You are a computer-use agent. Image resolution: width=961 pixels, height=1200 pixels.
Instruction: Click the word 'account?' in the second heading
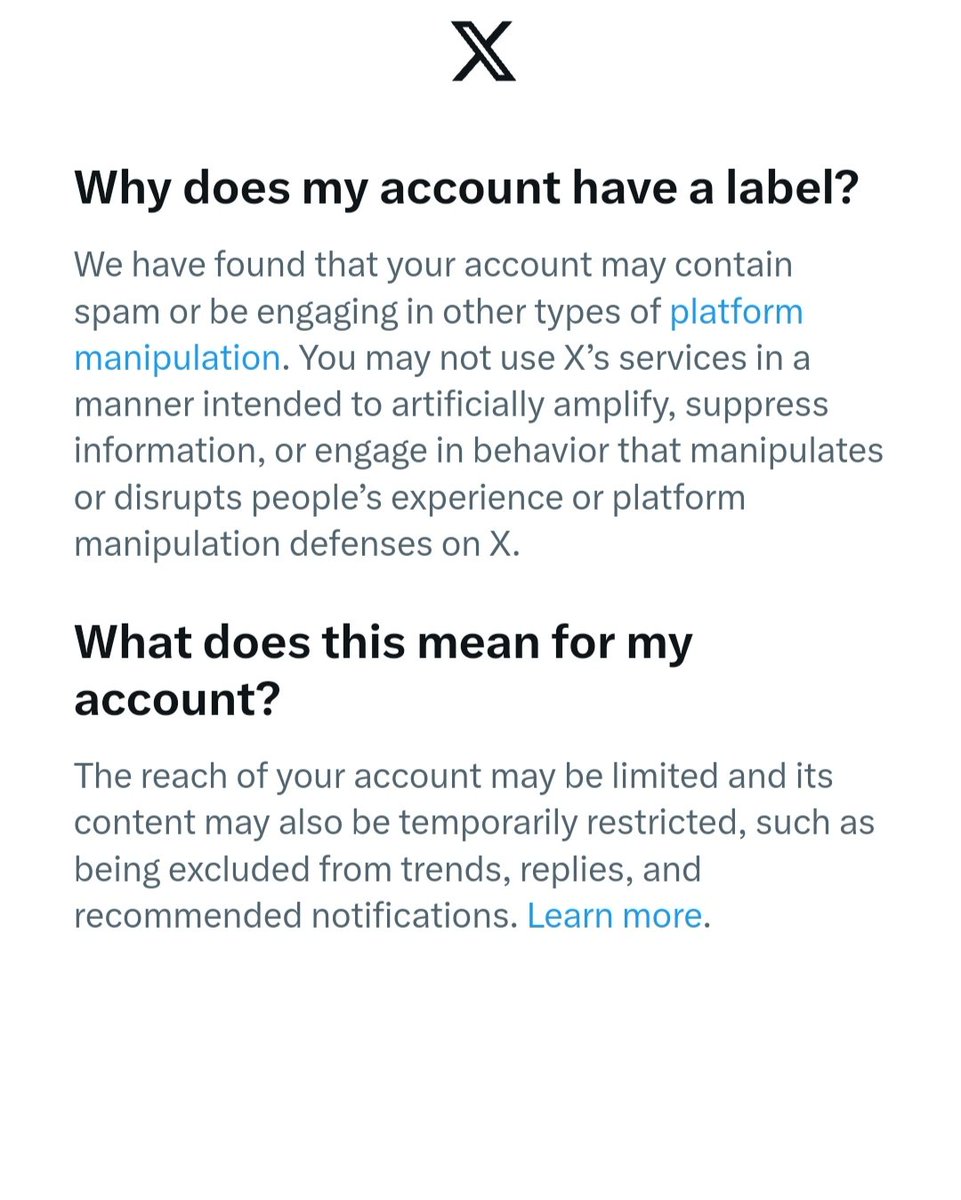(175, 701)
